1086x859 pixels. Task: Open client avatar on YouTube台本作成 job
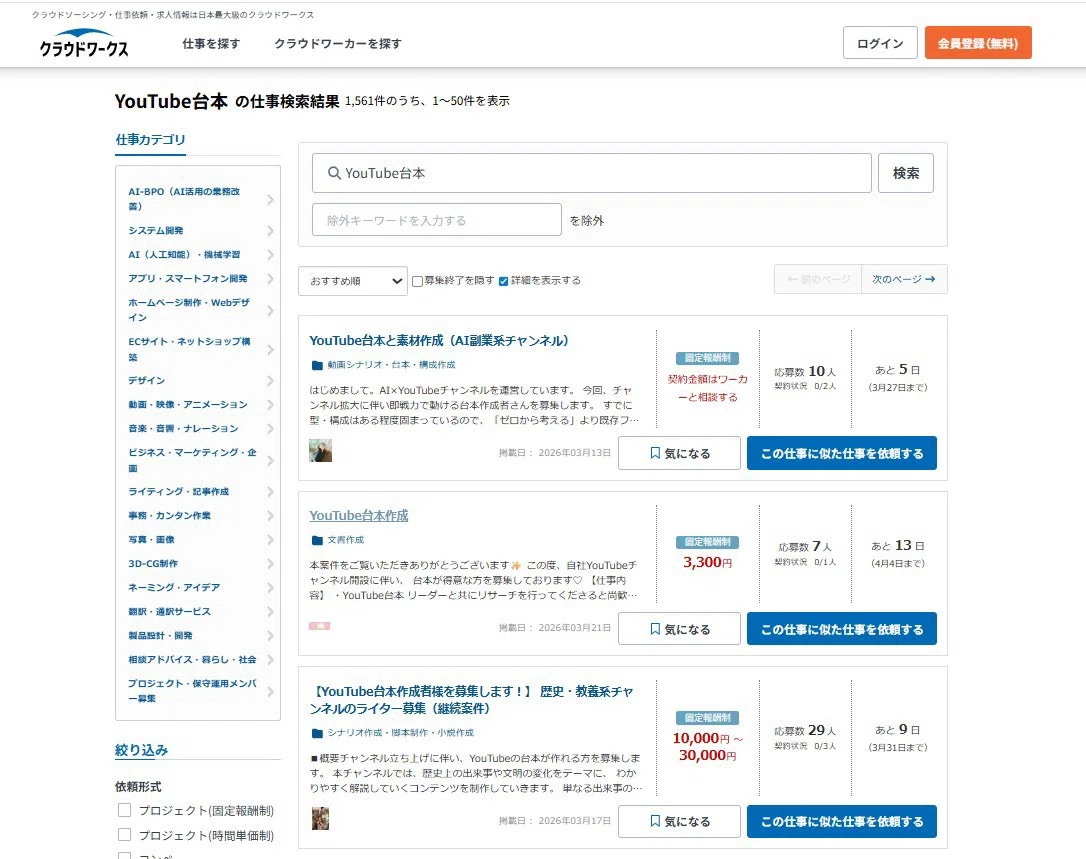click(319, 626)
